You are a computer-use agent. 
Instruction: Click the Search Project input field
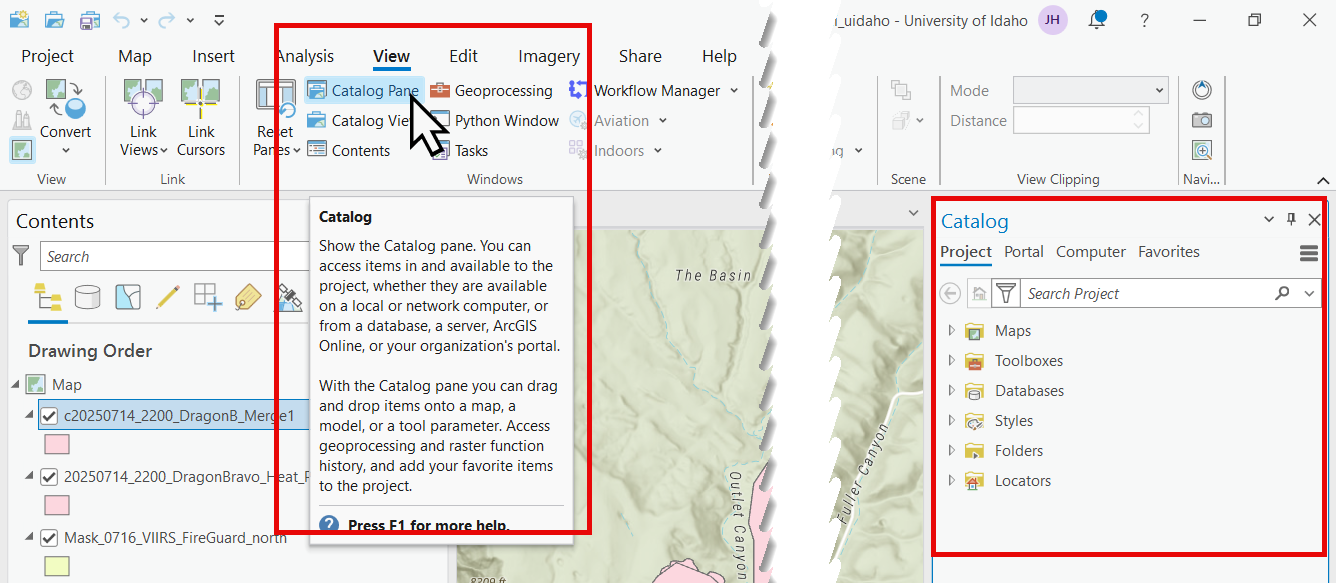(x=1146, y=293)
